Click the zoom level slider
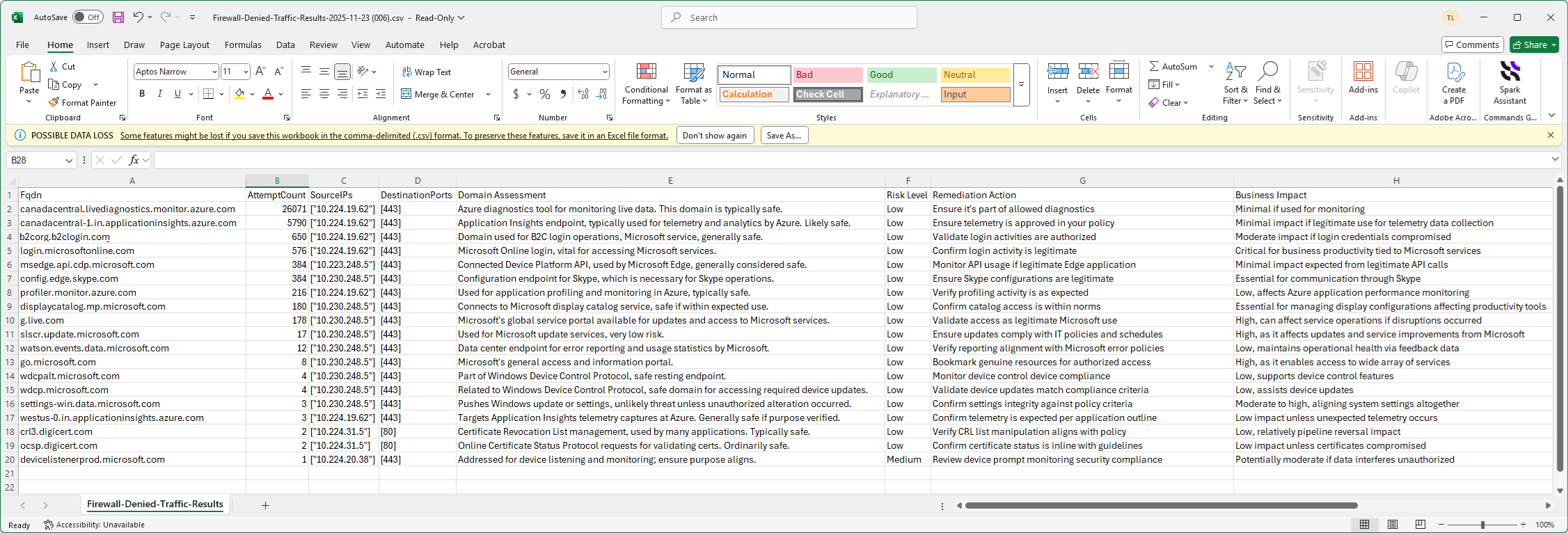1568x533 pixels. tap(1482, 525)
